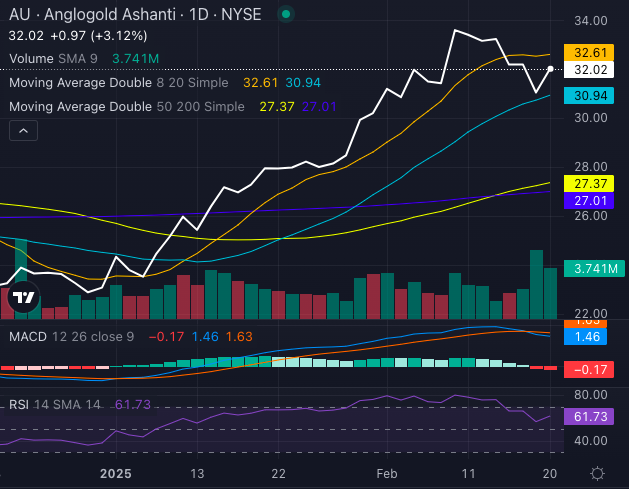Click the 34.00 price scale tick
This screenshot has width=629, height=489.
[590, 21]
